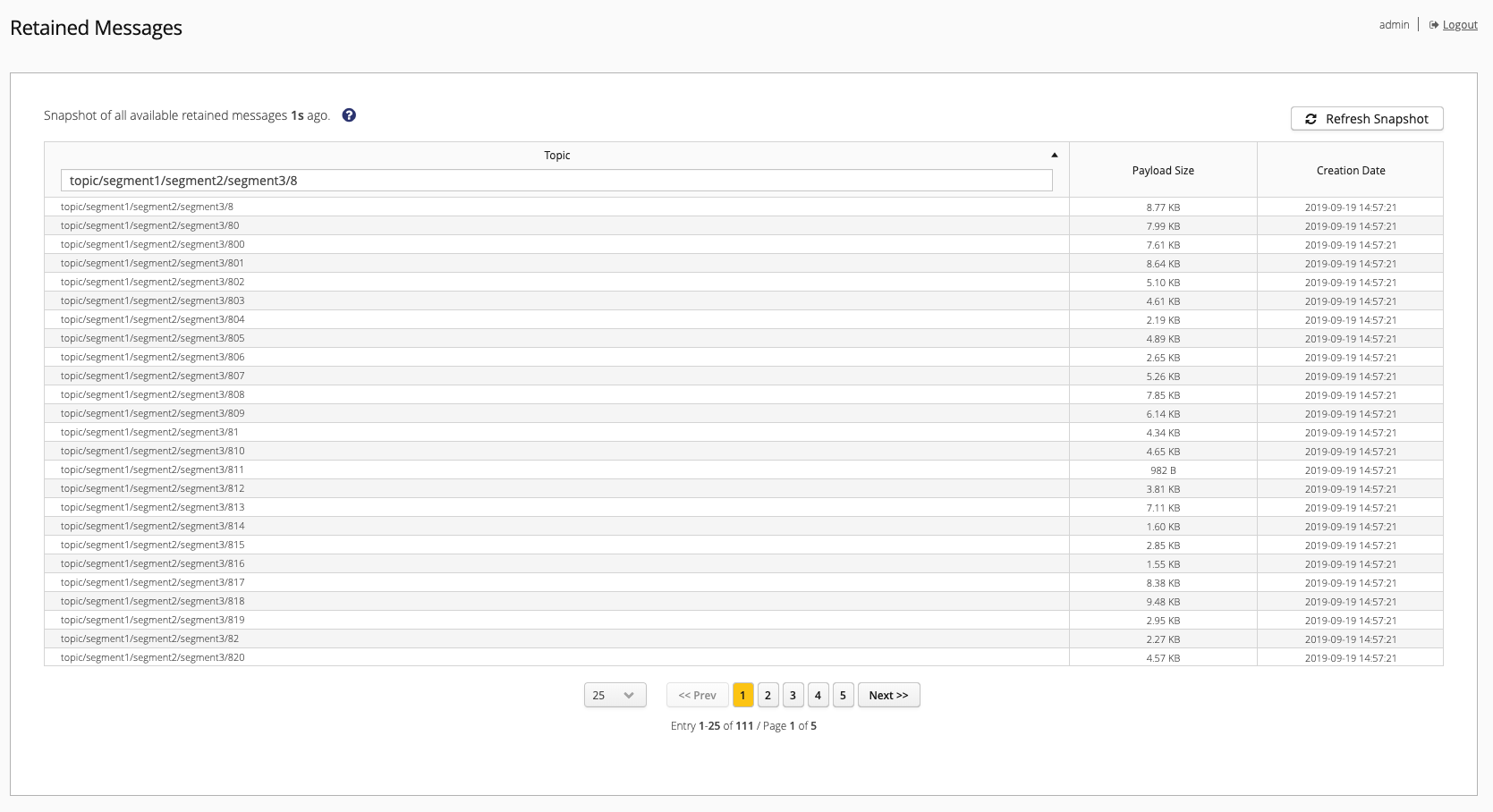The width and height of the screenshot is (1493, 812).
Task: Select current page 1 button
Action: point(742,696)
